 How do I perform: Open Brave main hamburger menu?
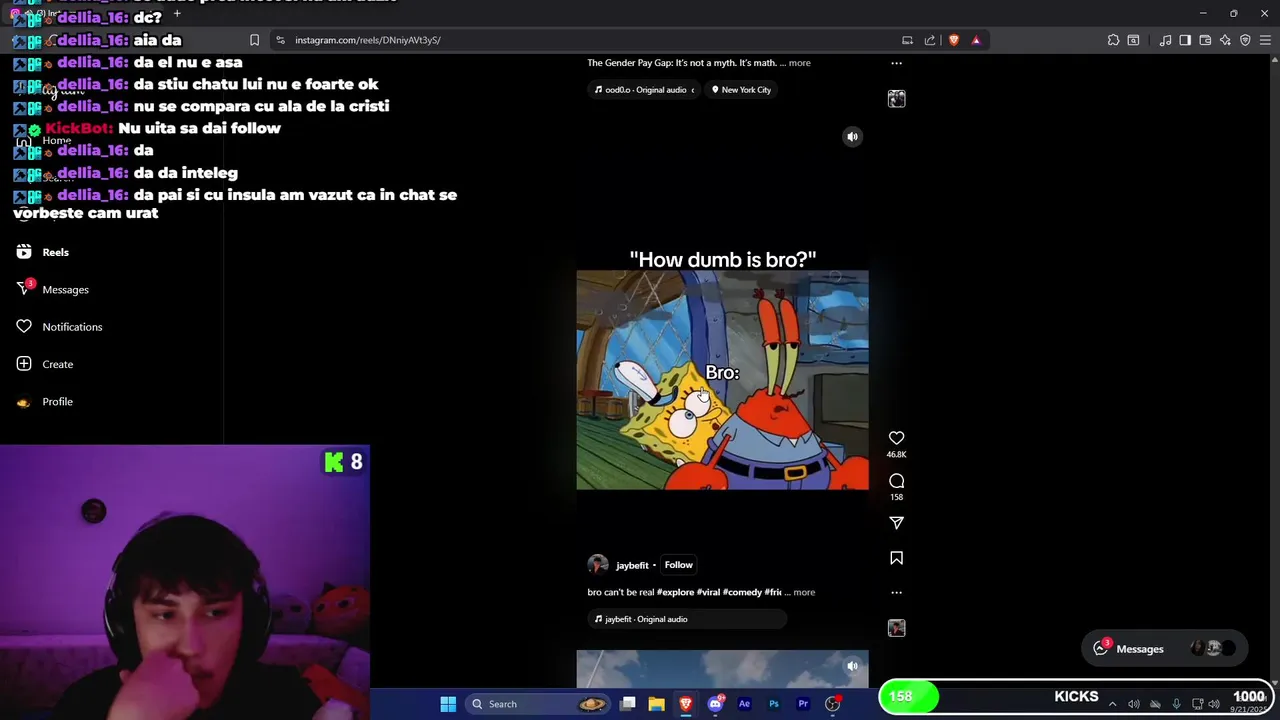[1265, 40]
